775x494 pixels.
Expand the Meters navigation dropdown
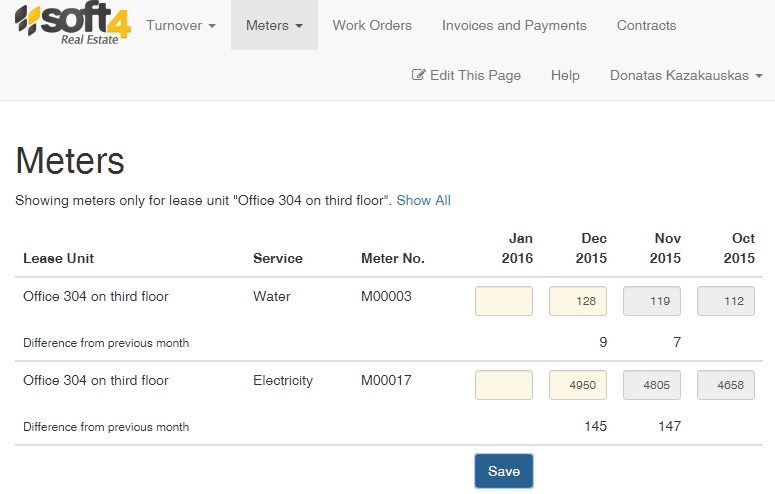pyautogui.click(x=274, y=25)
